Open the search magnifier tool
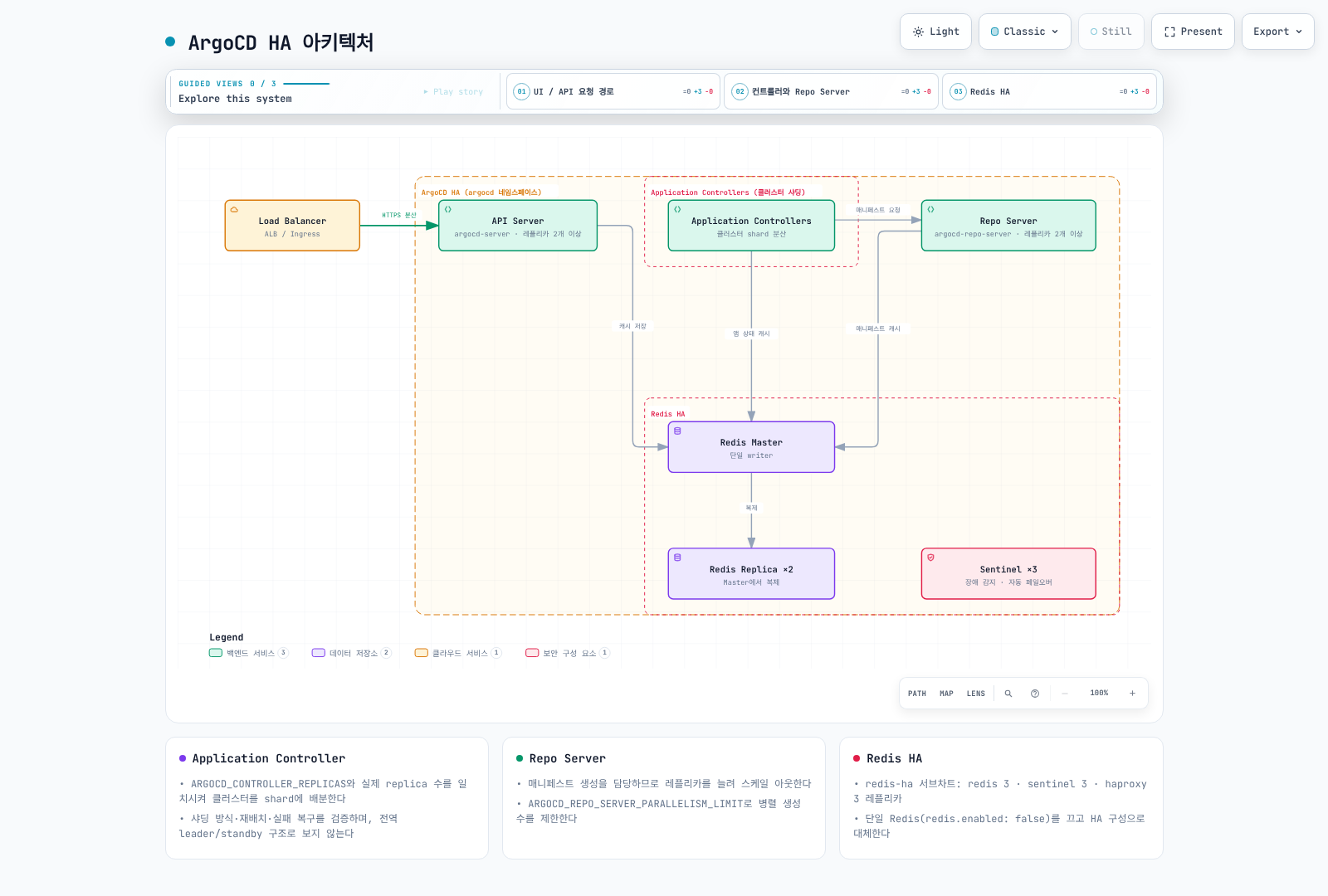The image size is (1328, 896). tap(1008, 694)
